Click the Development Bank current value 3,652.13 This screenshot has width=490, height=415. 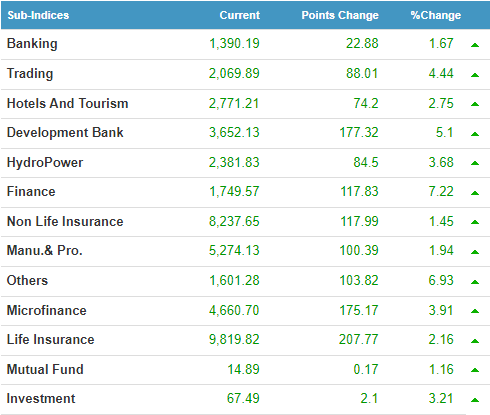[234, 132]
